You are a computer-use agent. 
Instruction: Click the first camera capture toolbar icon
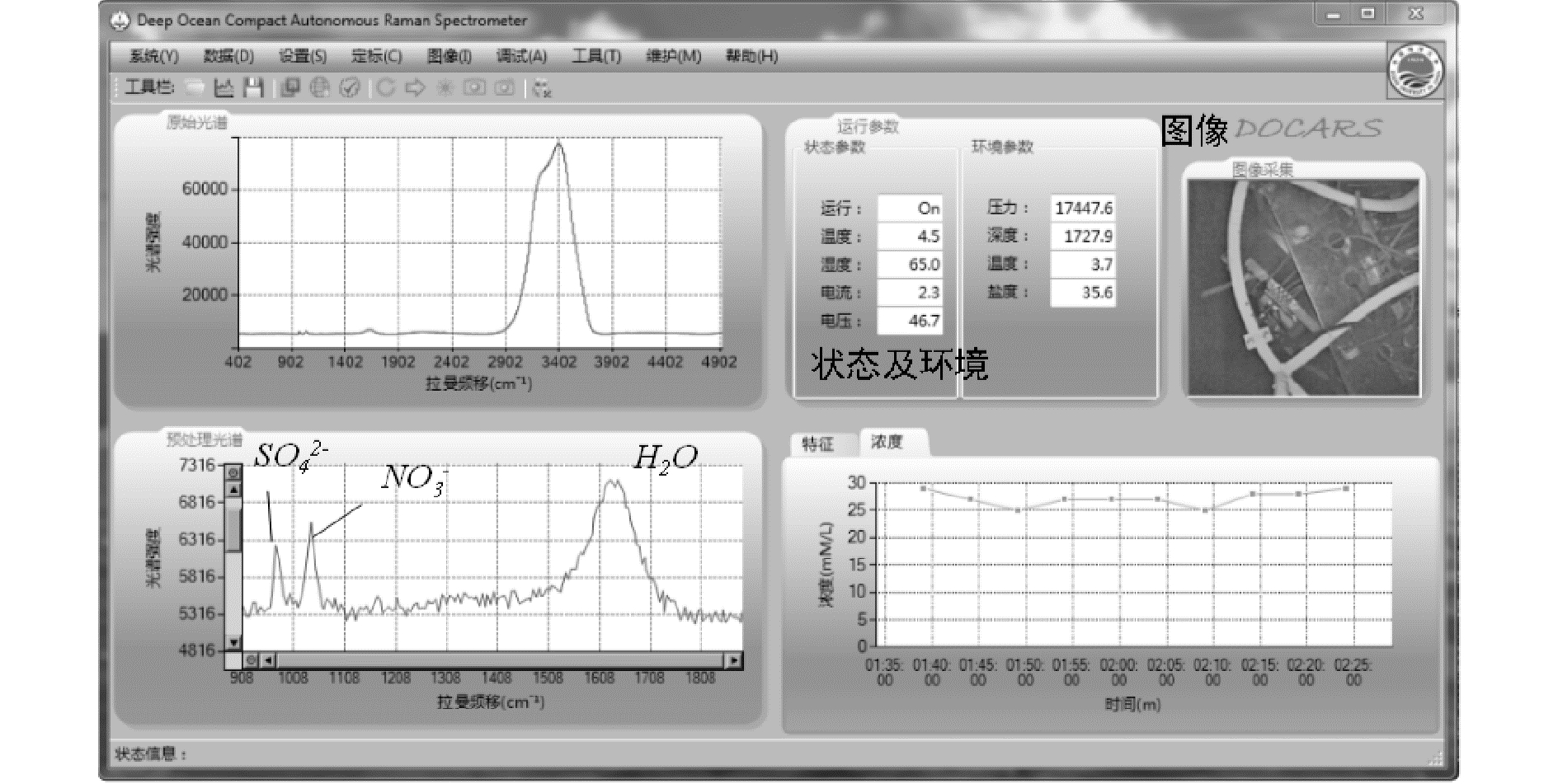(474, 87)
